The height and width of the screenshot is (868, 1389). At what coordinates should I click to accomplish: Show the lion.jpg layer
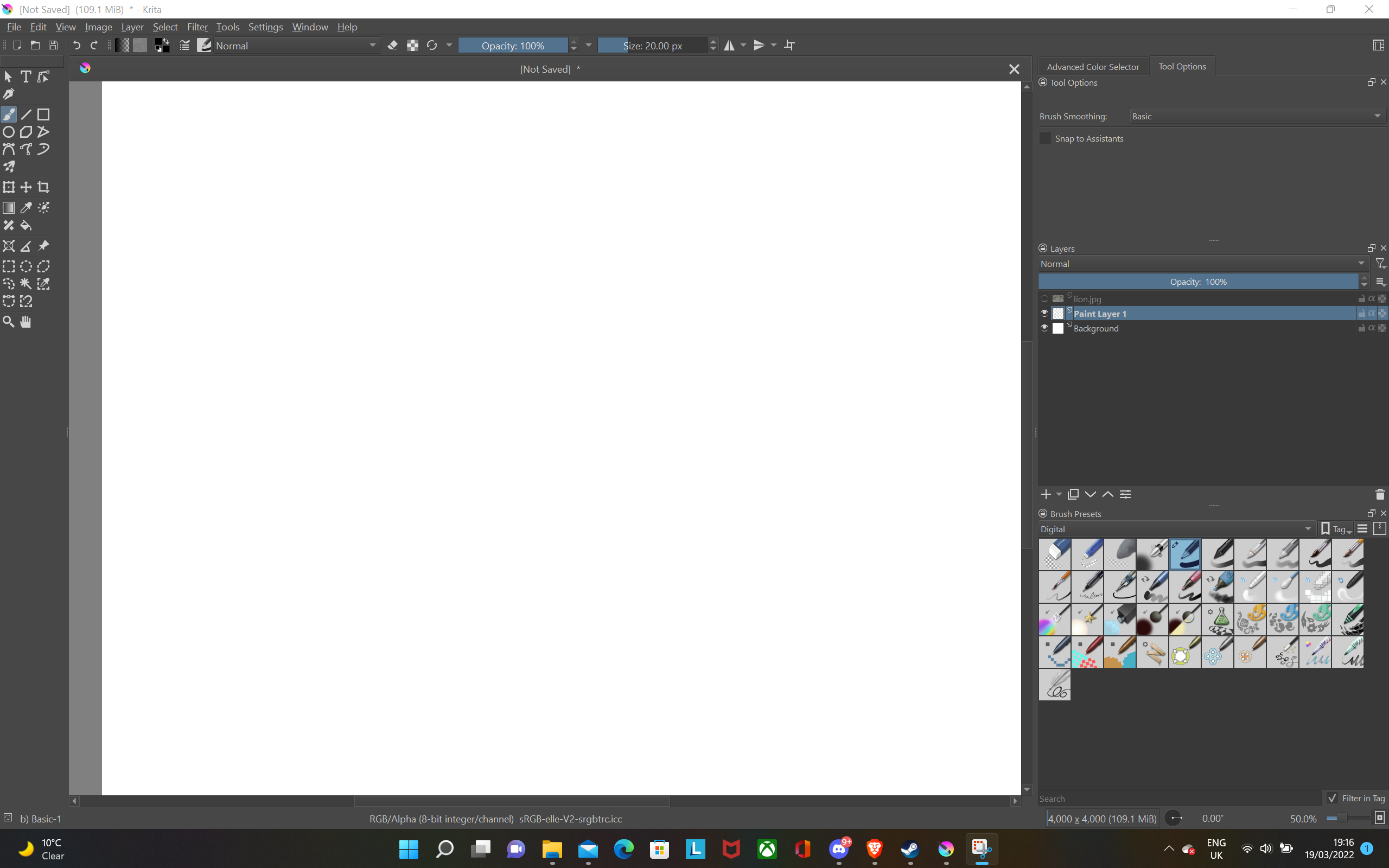tap(1044, 298)
